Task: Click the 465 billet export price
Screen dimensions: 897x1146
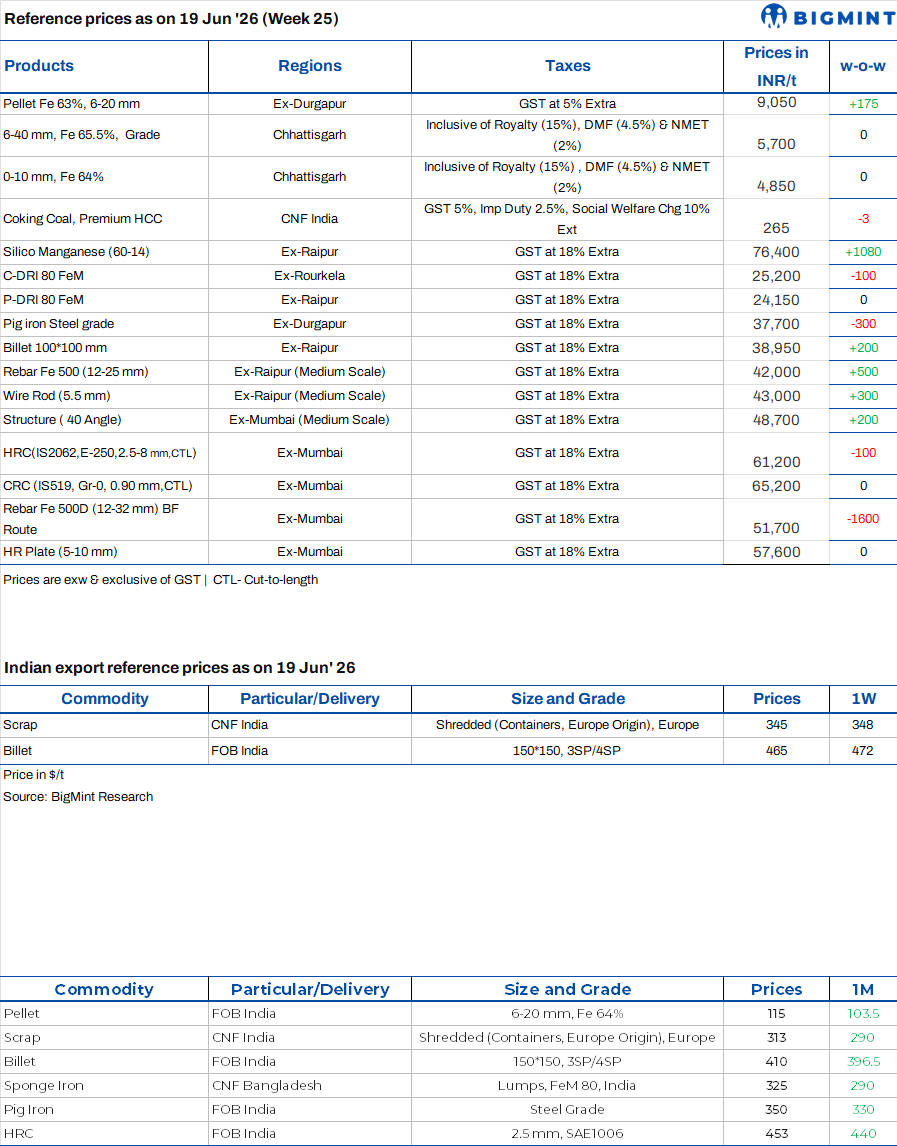Action: pos(776,751)
